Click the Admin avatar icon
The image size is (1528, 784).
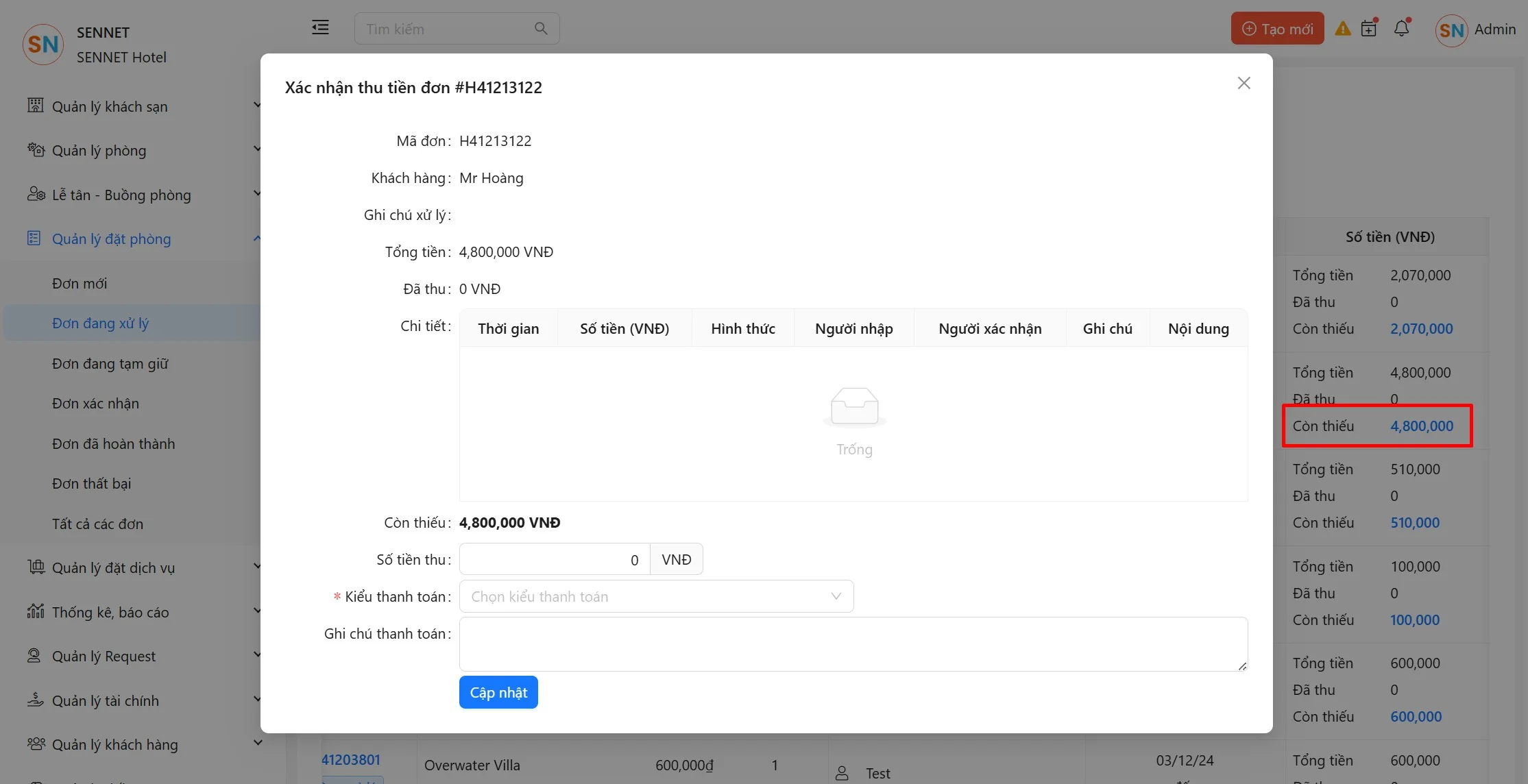(1451, 30)
